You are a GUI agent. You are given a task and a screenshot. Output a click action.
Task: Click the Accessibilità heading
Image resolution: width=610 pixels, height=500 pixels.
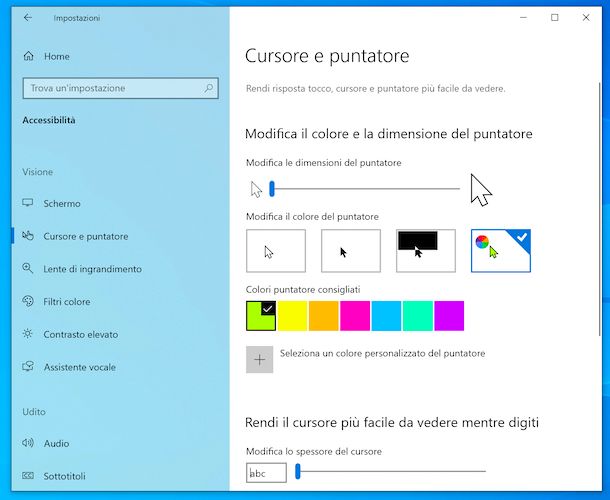[49, 120]
